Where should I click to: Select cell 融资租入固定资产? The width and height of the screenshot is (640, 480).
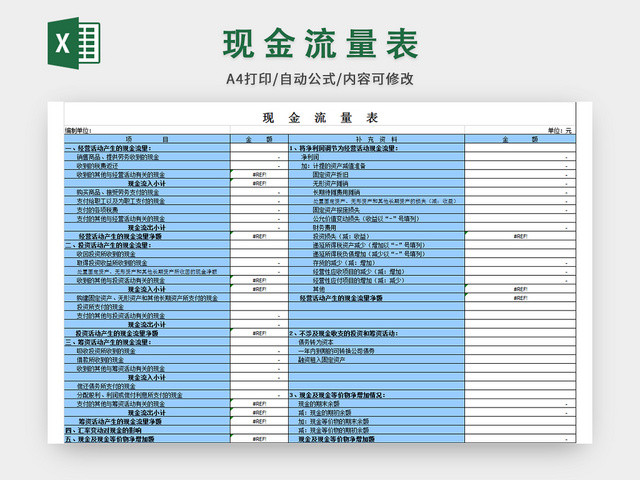pyautogui.click(x=376, y=360)
